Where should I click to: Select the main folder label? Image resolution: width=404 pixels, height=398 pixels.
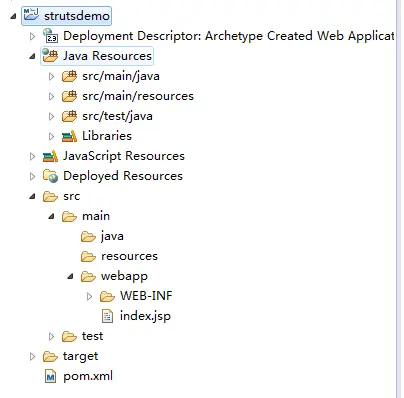[96, 216]
